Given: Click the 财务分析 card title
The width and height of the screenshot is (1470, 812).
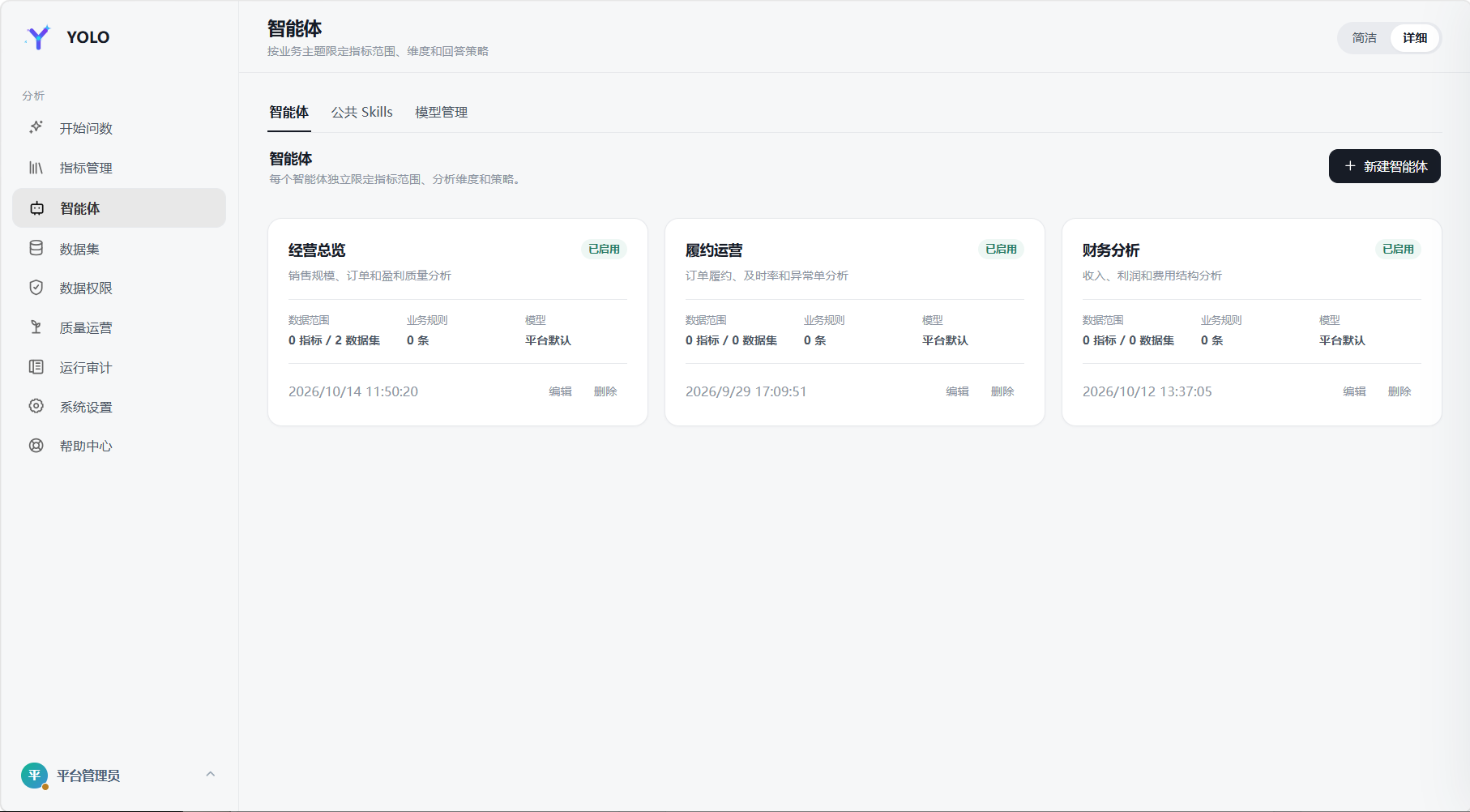Looking at the screenshot, I should pyautogui.click(x=1111, y=250).
